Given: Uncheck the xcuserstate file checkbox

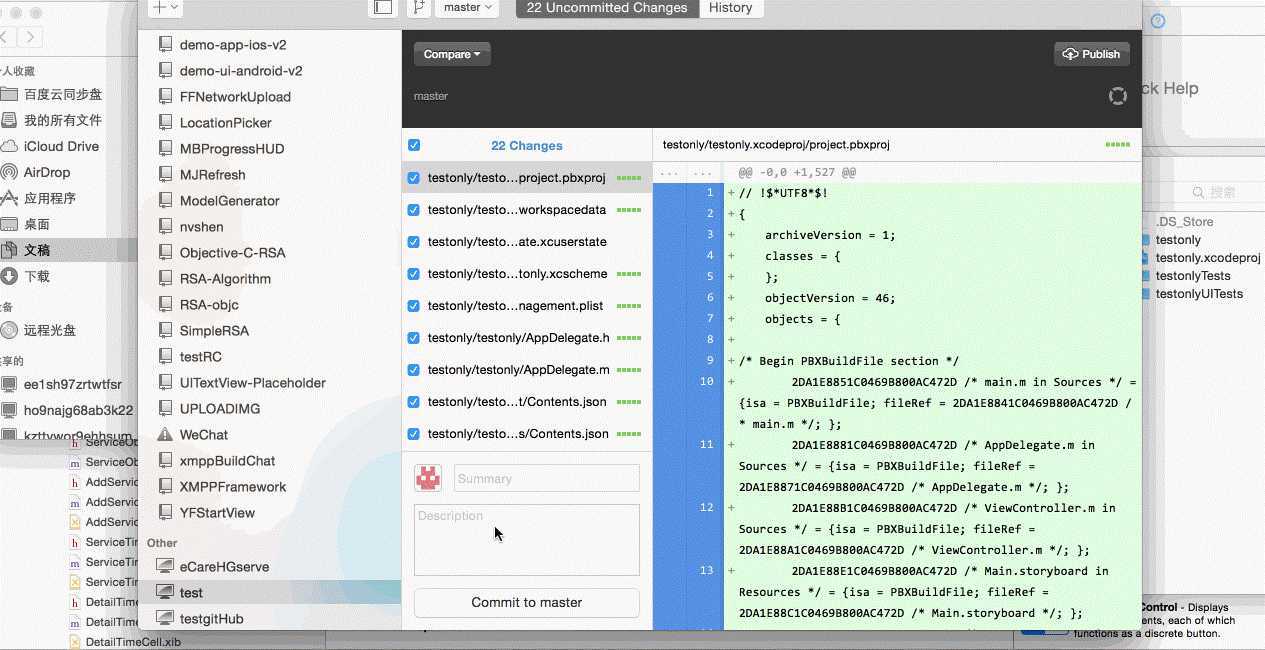Looking at the screenshot, I should (x=414, y=242).
